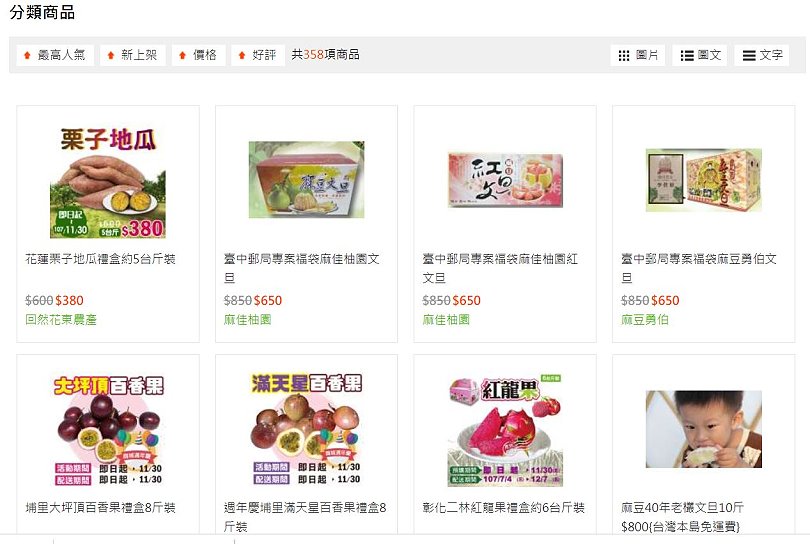Viewport: 810px width, 544px height.
Task: Open child eating pomelo product image
Action: [704, 429]
